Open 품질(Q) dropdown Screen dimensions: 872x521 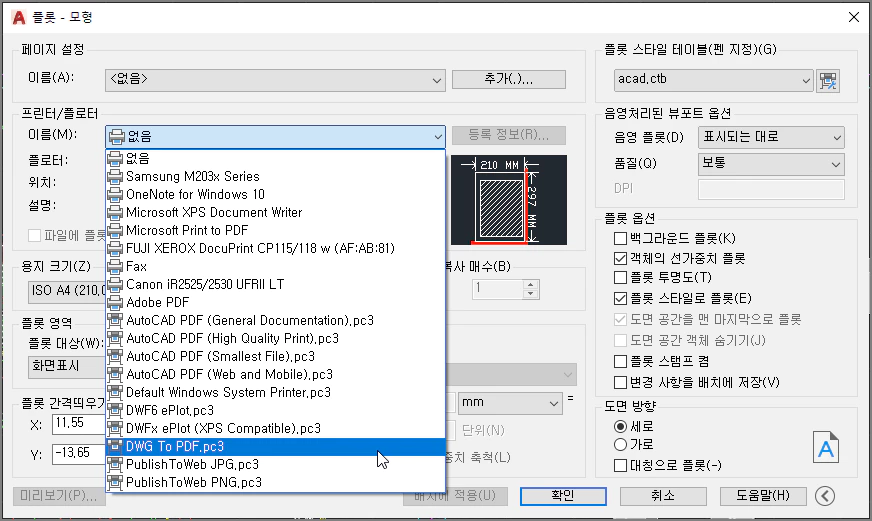pos(771,164)
